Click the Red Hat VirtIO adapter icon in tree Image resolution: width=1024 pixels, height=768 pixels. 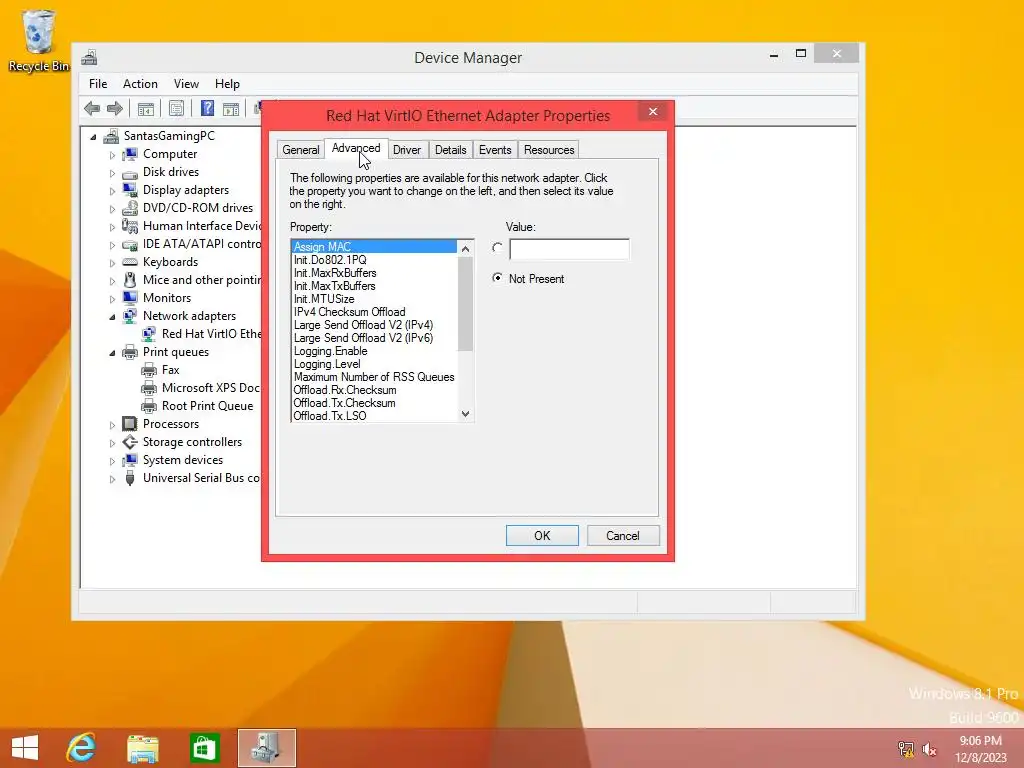149,334
